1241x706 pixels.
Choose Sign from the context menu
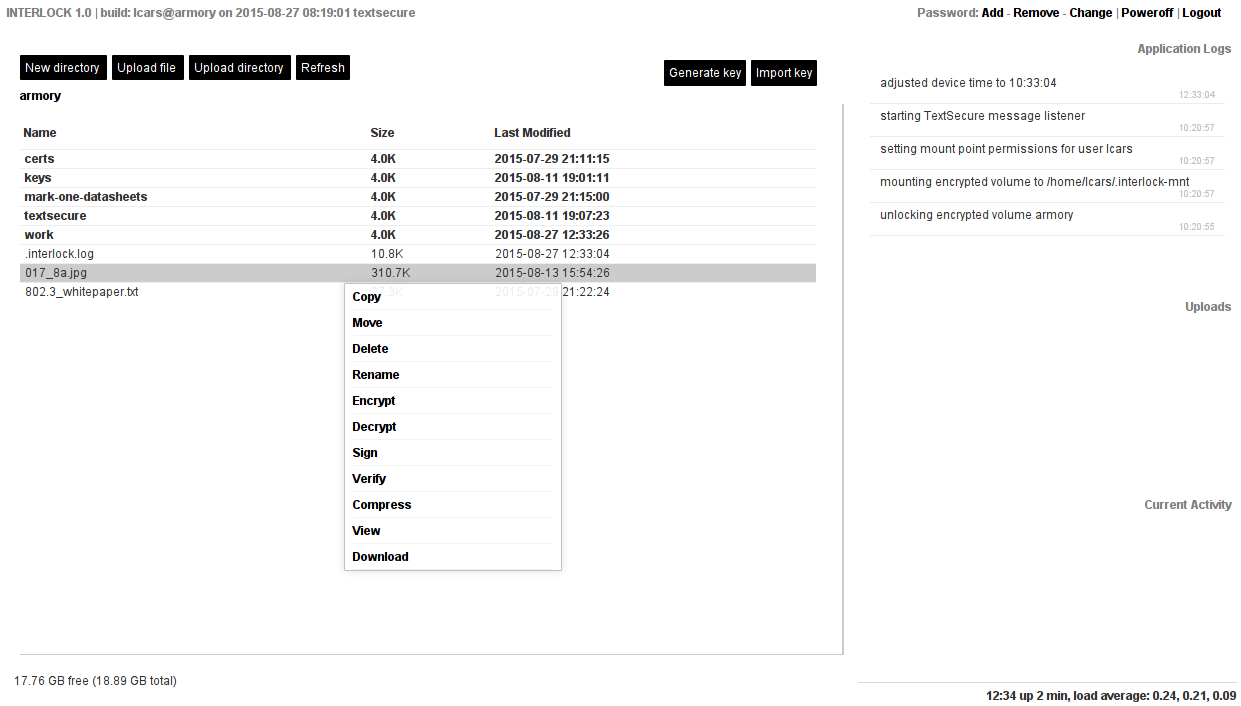364,452
